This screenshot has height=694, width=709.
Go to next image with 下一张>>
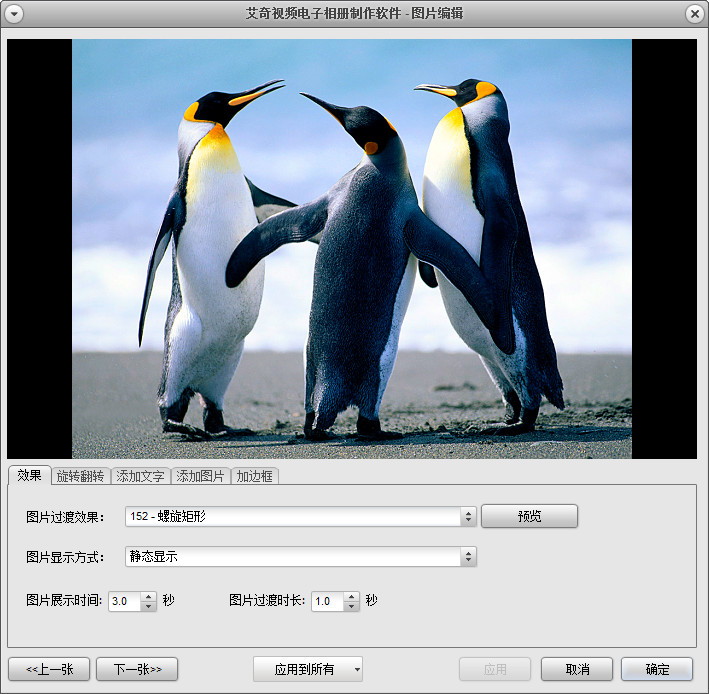[137, 669]
